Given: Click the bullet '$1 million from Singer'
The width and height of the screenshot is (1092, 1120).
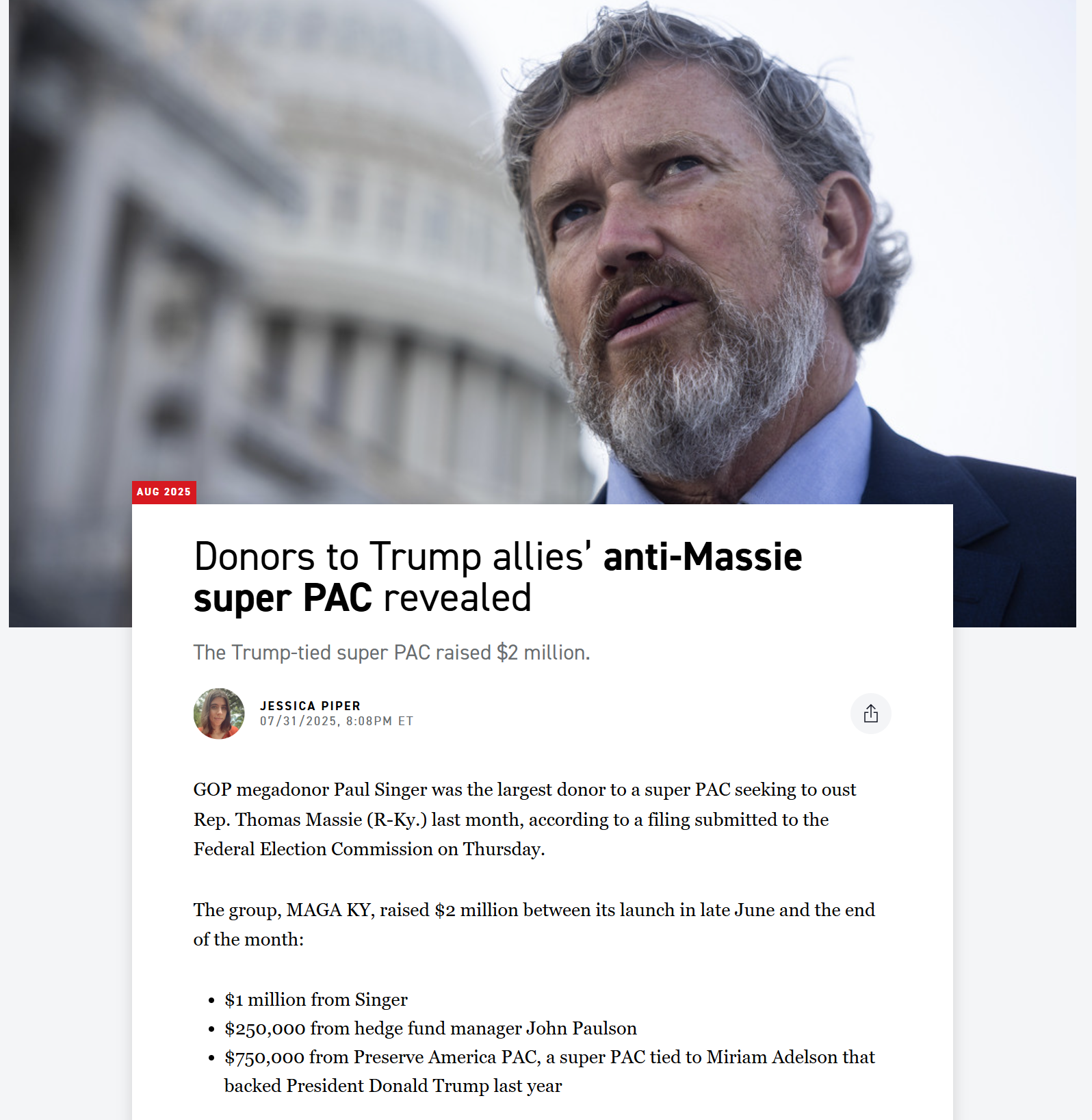Looking at the screenshot, I should pos(316,1000).
